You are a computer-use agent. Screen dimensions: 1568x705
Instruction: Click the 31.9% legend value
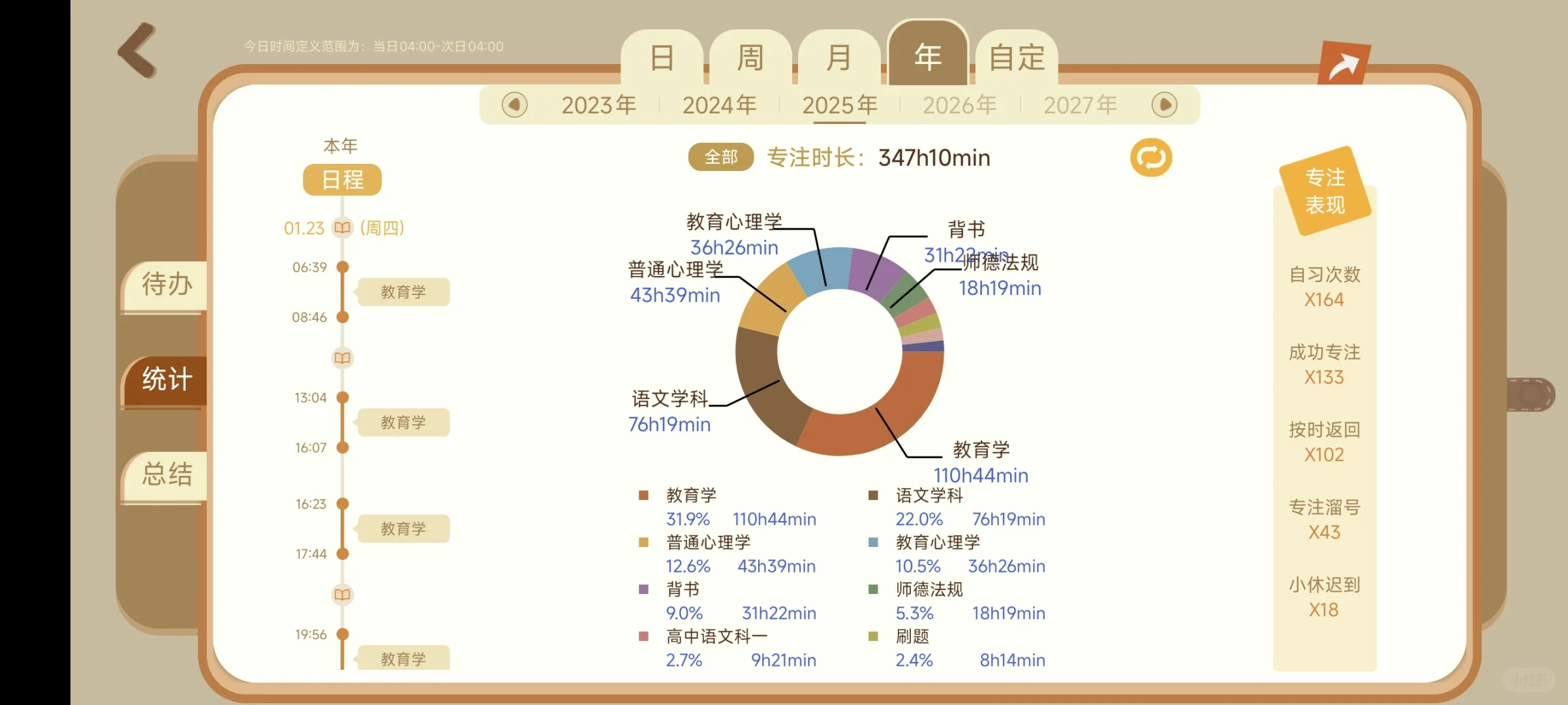point(688,520)
